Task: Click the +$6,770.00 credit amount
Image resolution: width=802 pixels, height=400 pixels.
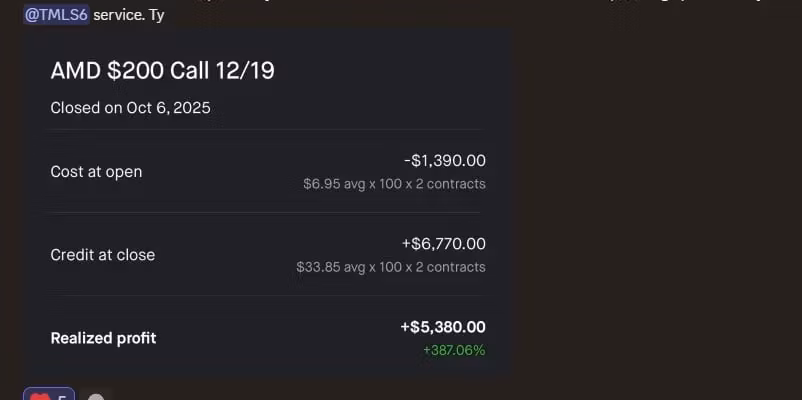Action: coord(442,244)
